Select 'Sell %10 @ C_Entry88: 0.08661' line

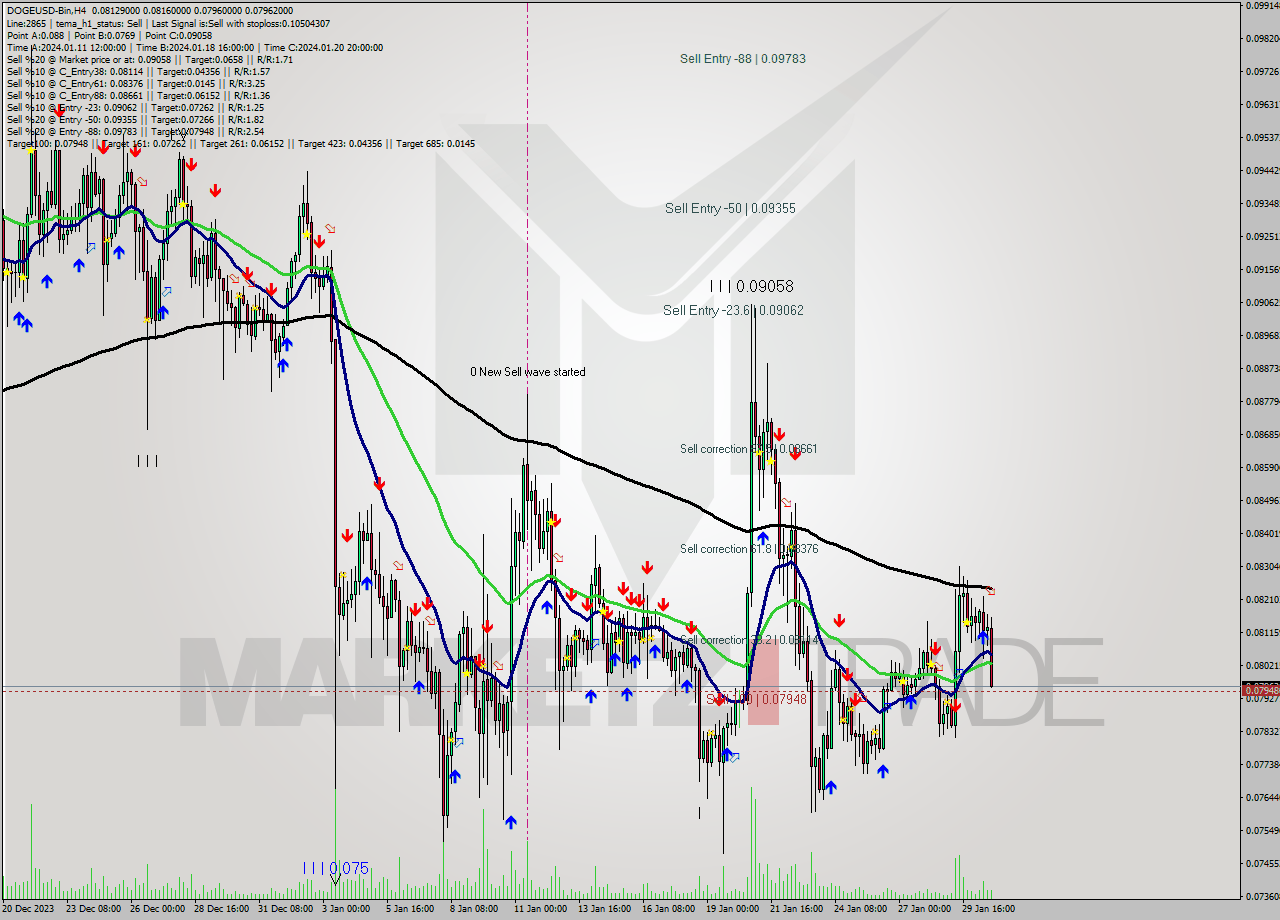pyautogui.click(x=138, y=95)
